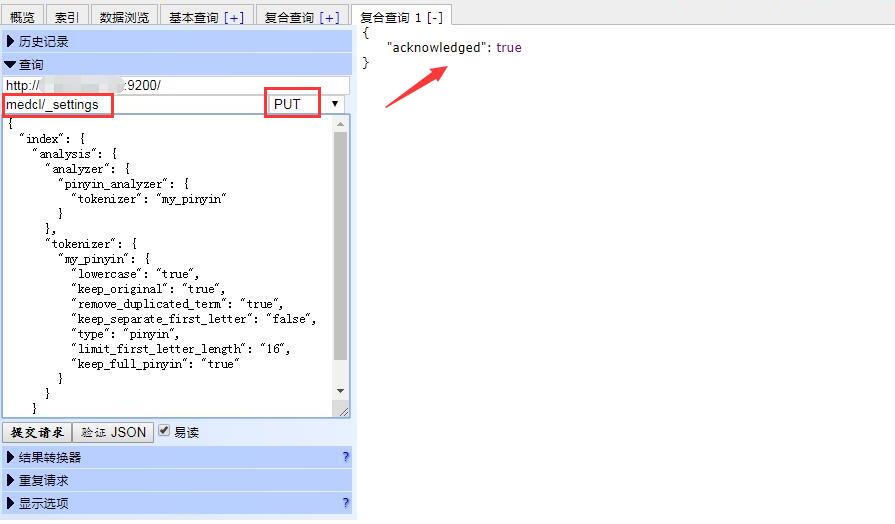Click the body editor scrollbar thumb
This screenshot has height=524, width=895.
point(340,246)
